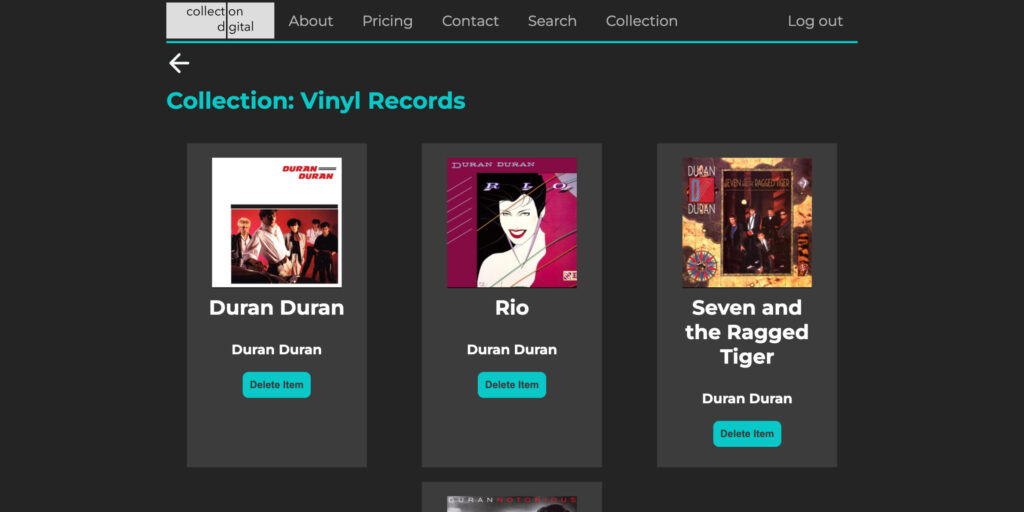The height and width of the screenshot is (512, 1024).
Task: Click the Duran Duran album cover
Action: pos(277,222)
